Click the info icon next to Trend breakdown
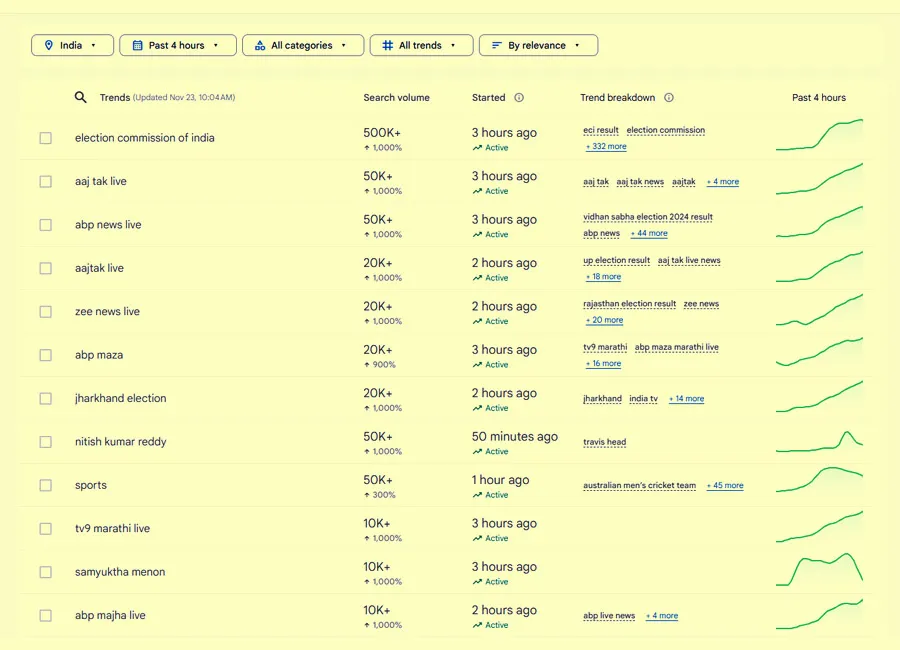Viewport: 900px width, 650px height. (x=669, y=98)
